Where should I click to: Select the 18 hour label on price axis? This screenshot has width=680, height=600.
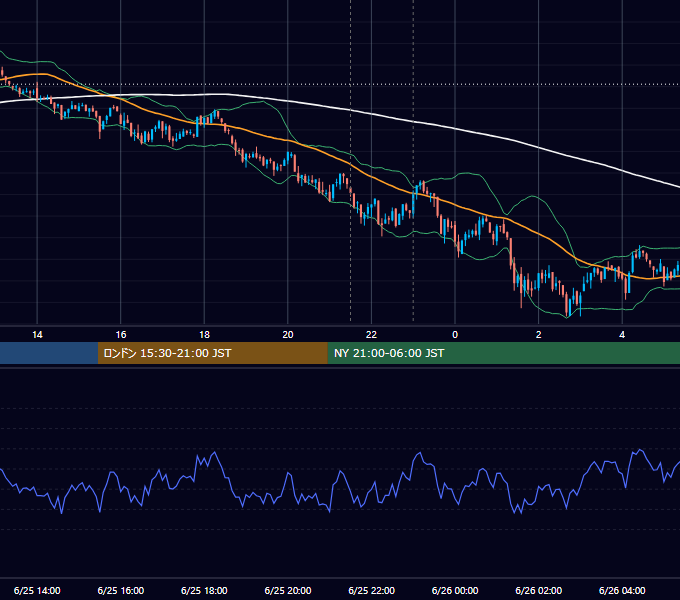204,334
